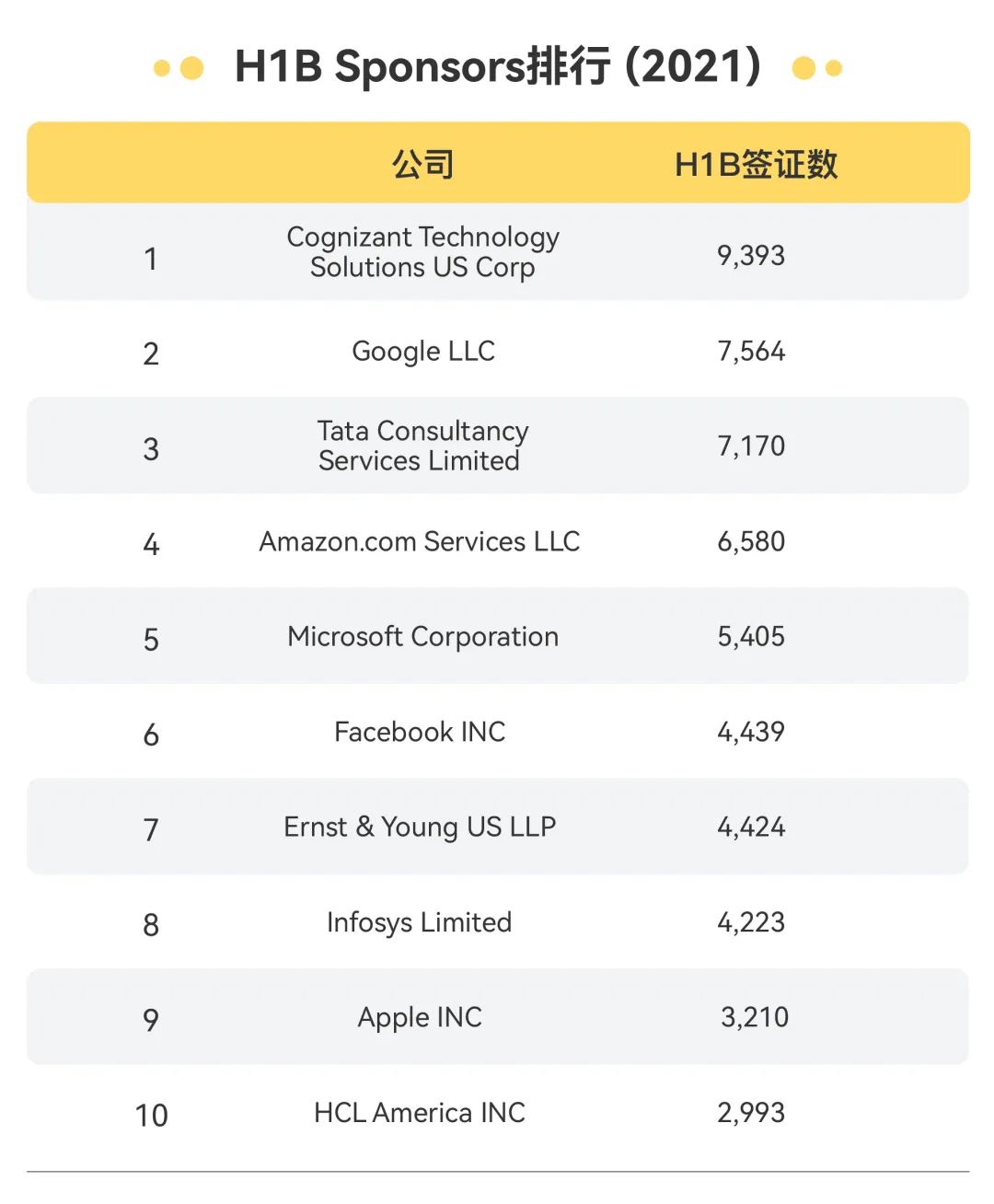Image resolution: width=994 pixels, height=1204 pixels.
Task: Click the H1B Sponsors排行 (2021) title
Action: 498,67
